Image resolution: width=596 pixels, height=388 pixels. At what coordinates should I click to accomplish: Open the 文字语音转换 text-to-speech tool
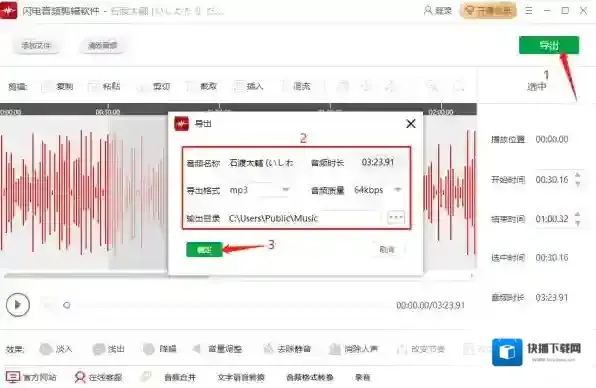tap(241, 377)
